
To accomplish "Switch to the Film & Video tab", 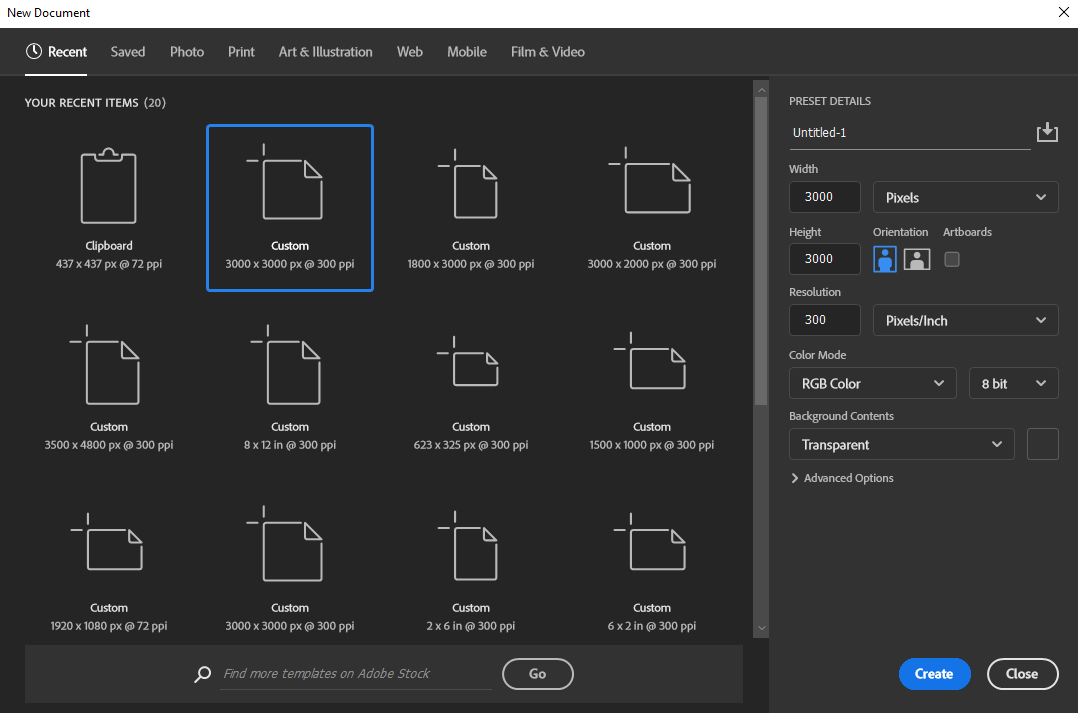I will [547, 51].
